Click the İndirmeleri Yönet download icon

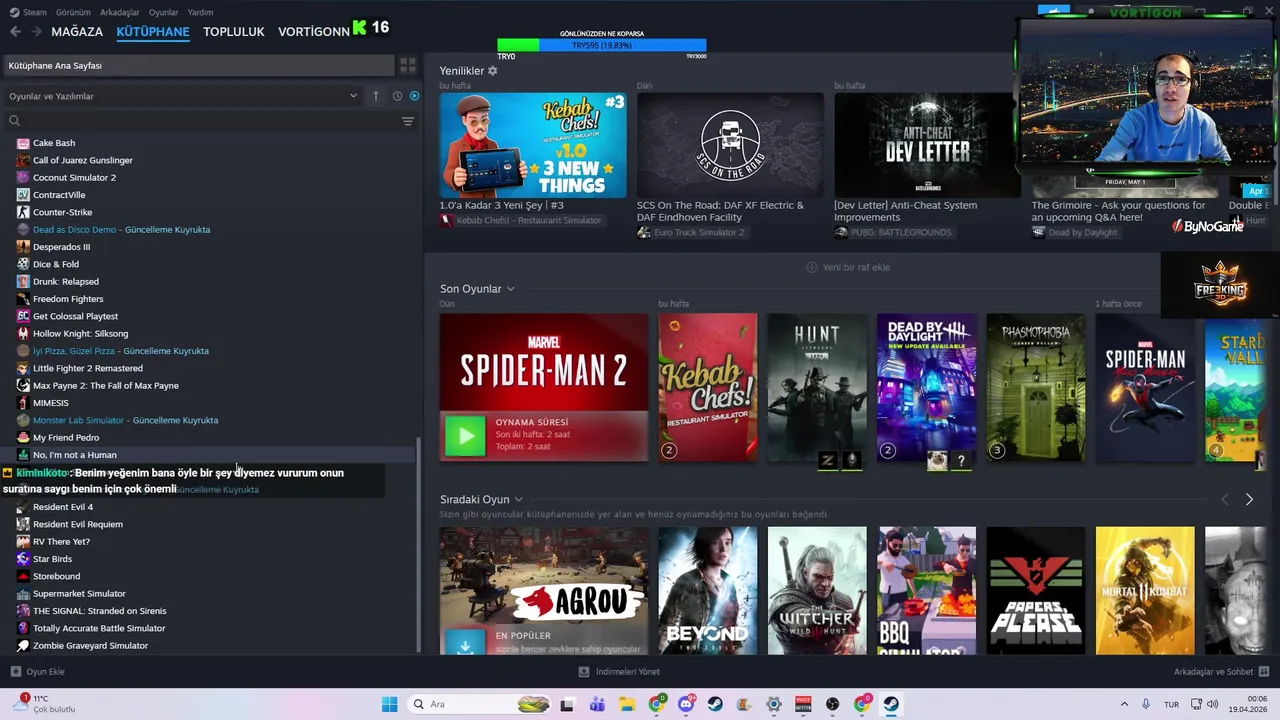tap(584, 672)
